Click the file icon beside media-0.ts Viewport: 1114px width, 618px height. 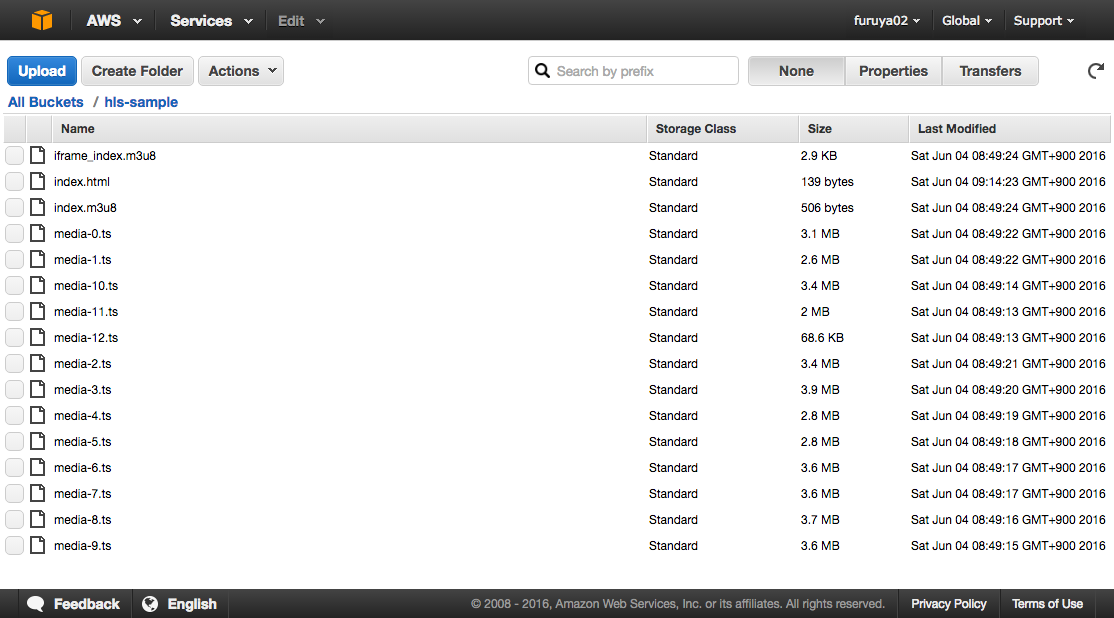click(38, 234)
